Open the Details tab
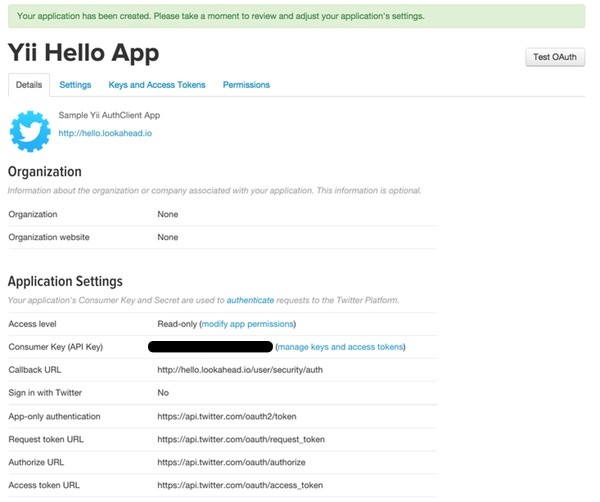Viewport: 600px width, 502px height. coord(29,85)
